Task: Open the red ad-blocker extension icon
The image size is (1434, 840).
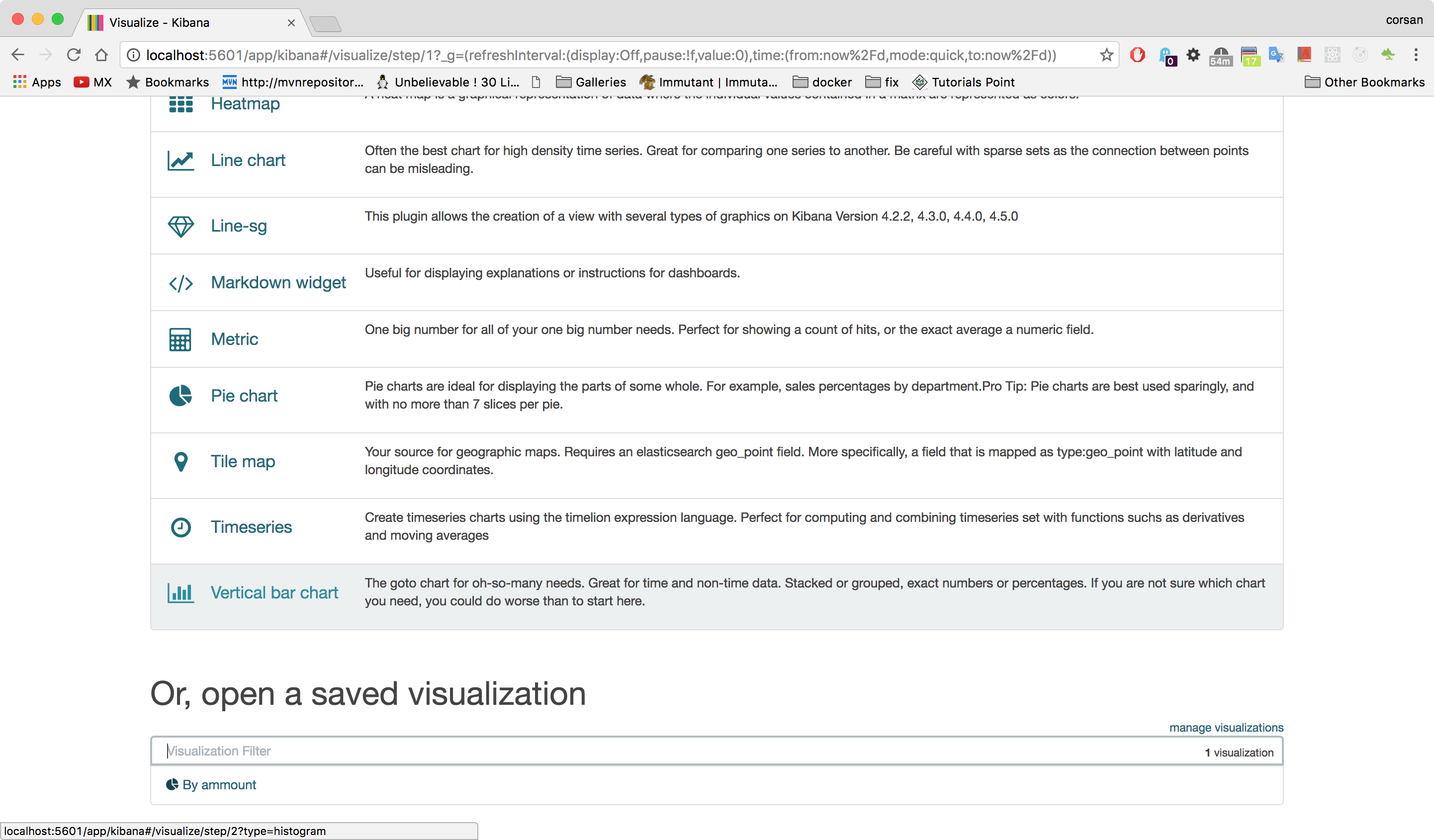Action: 1138,55
